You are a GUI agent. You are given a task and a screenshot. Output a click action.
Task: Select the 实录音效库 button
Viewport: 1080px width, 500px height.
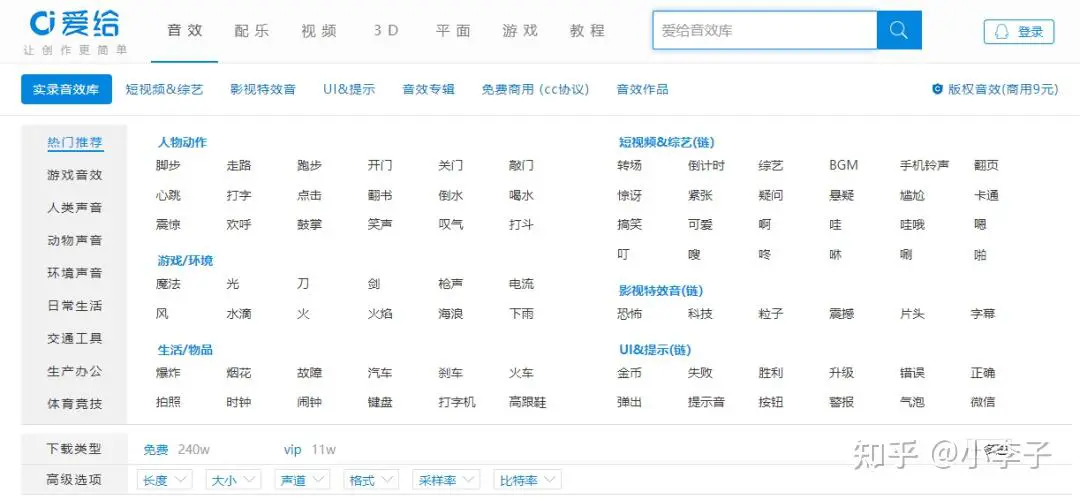tap(66, 90)
